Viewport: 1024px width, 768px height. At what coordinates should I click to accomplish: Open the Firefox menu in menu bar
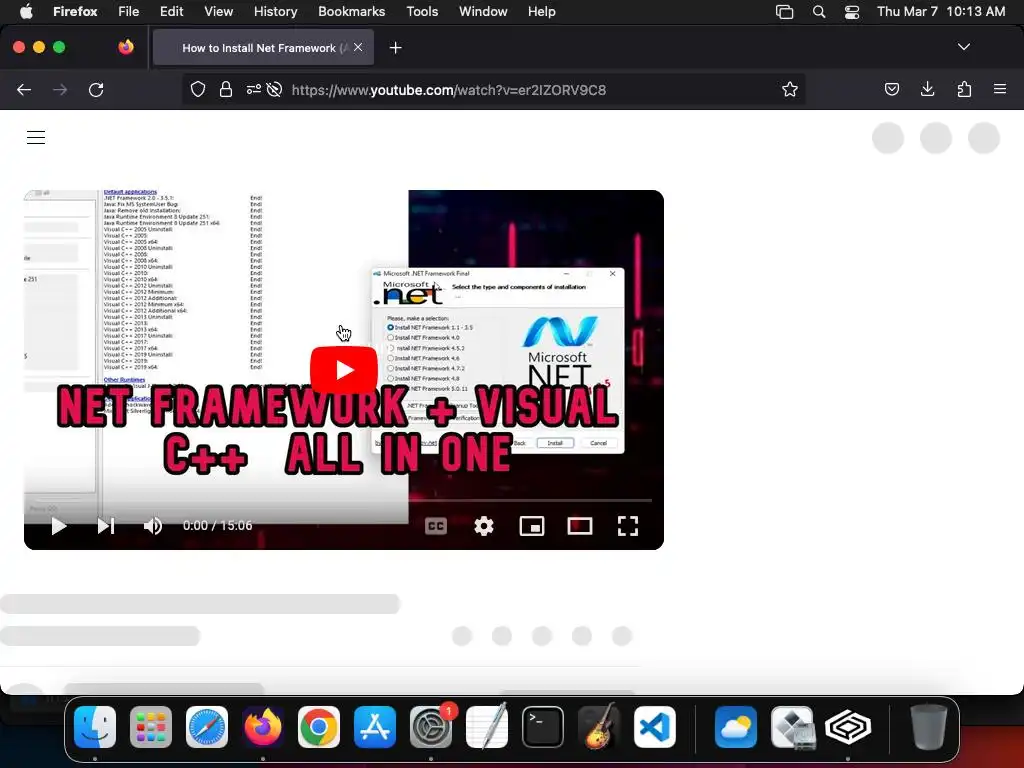(75, 11)
